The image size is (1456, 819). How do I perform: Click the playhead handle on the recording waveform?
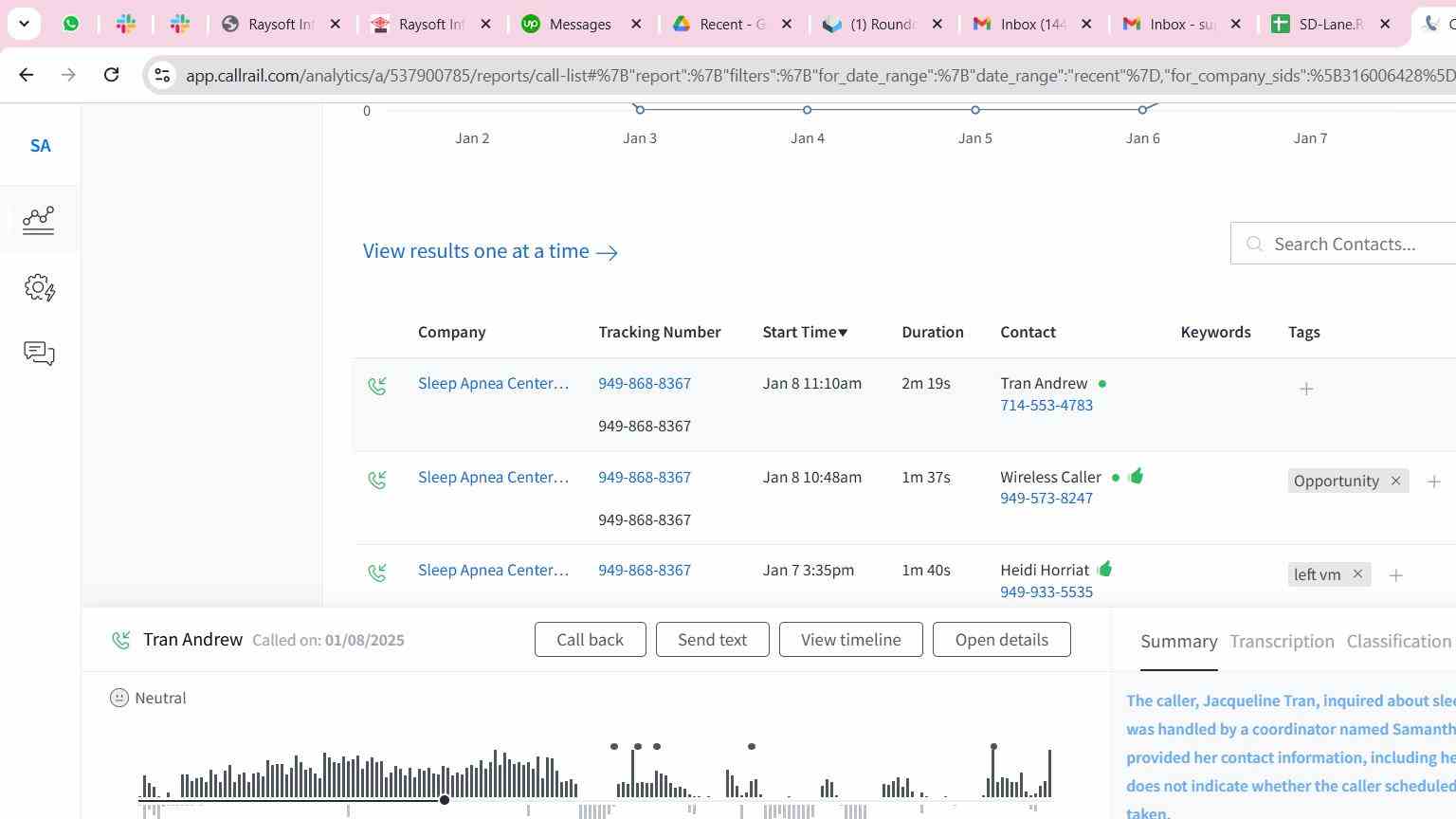[x=444, y=801]
